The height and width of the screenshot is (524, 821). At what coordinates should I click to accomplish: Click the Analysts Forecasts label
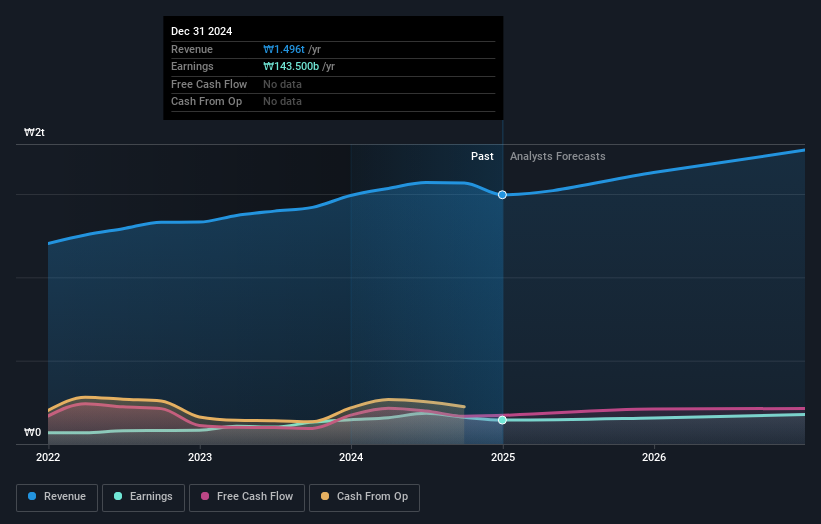pos(558,157)
